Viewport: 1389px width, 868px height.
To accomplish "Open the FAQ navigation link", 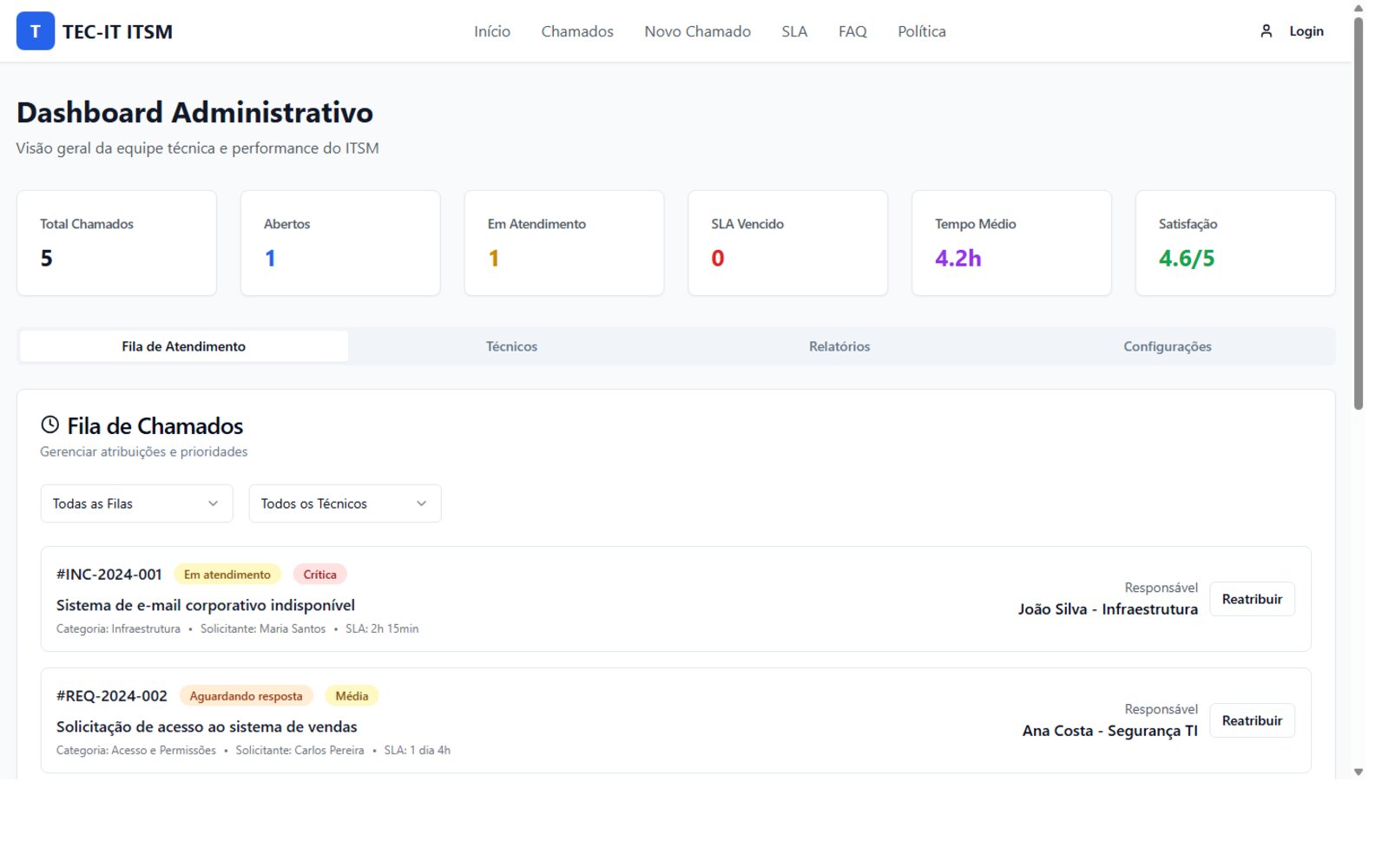I will [x=852, y=31].
